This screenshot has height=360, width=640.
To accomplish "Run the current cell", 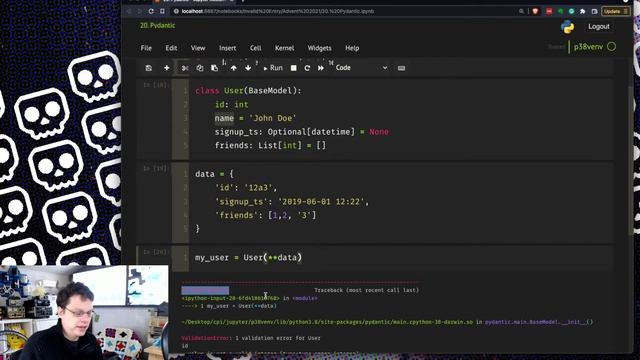I will (273, 68).
